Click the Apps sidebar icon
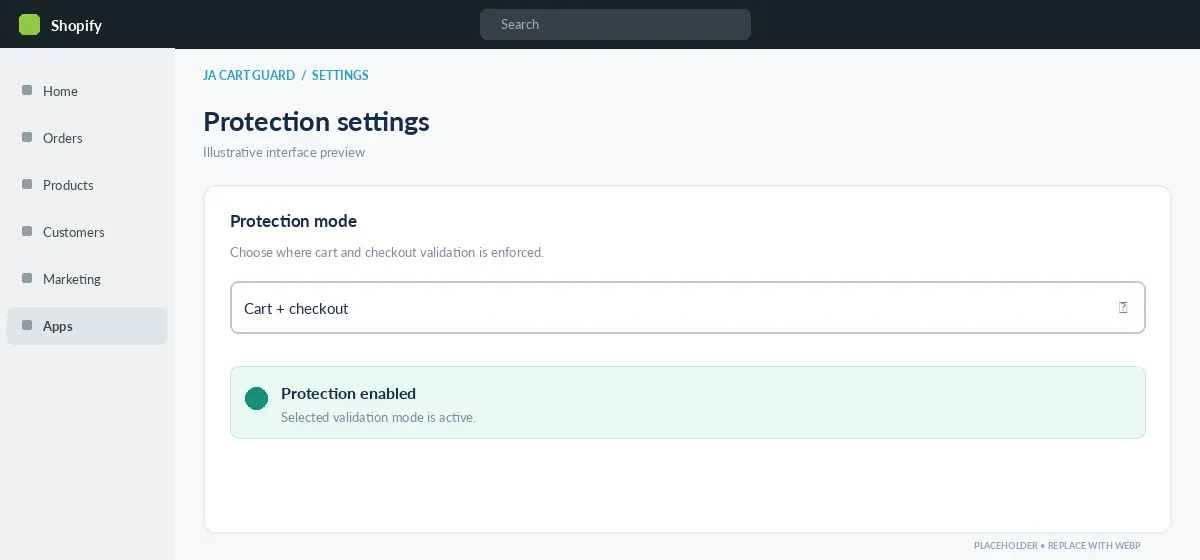1200x560 pixels. pyautogui.click(x=27, y=325)
